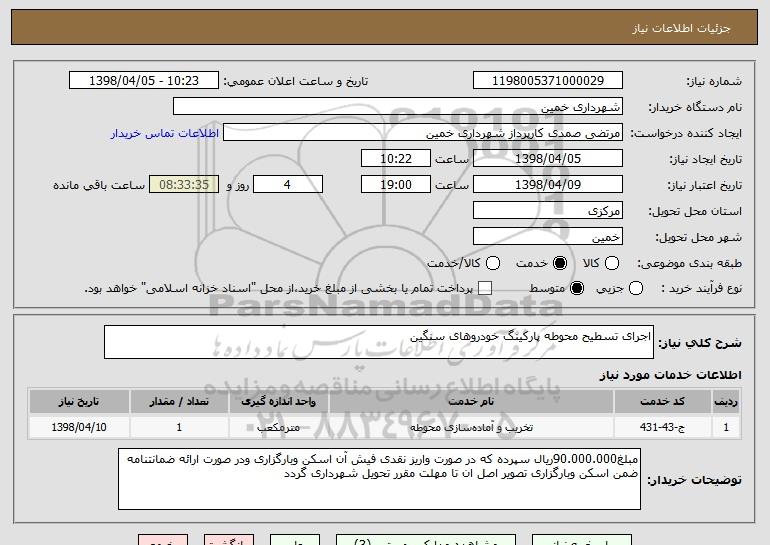Screen dimensions: 770x545
Task: Click the تاریخ نیاز column header
Action: pyautogui.click(x=79, y=402)
